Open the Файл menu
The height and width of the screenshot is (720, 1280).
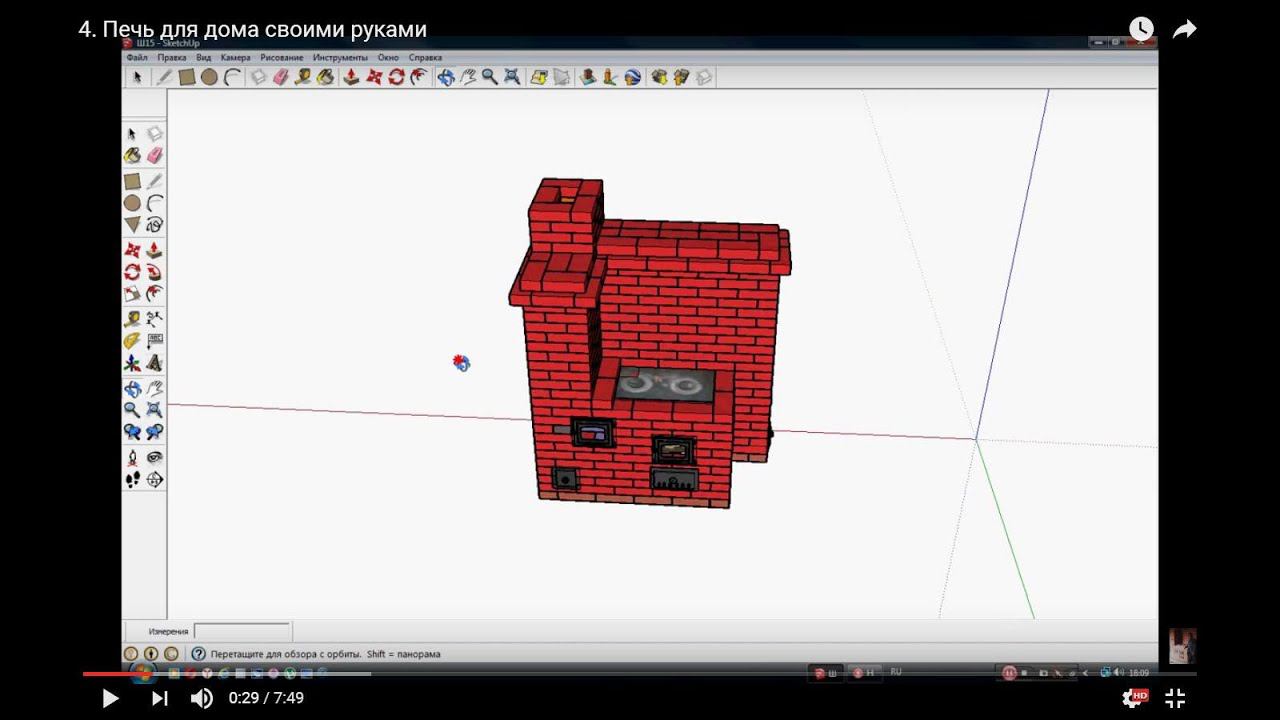tap(137, 58)
